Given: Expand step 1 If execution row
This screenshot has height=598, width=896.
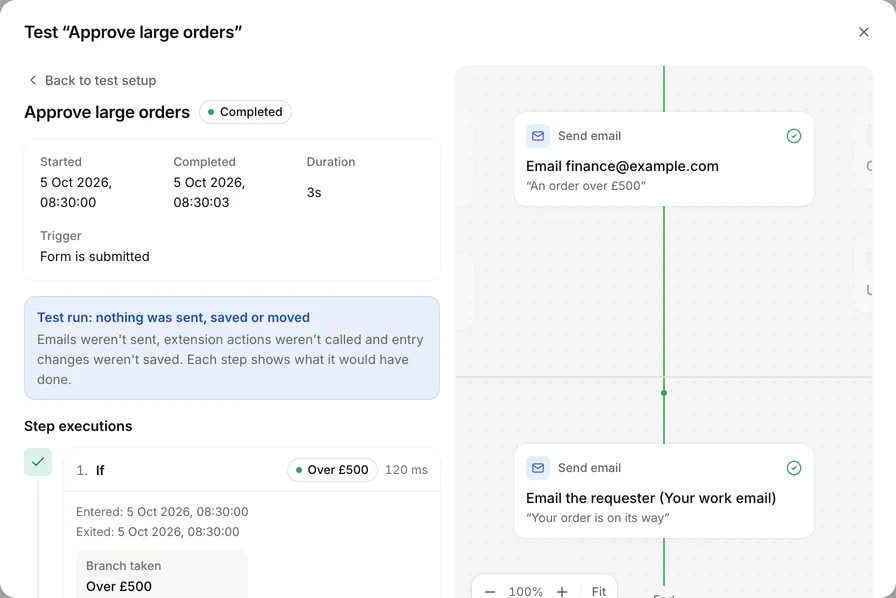Looking at the screenshot, I should [251, 470].
